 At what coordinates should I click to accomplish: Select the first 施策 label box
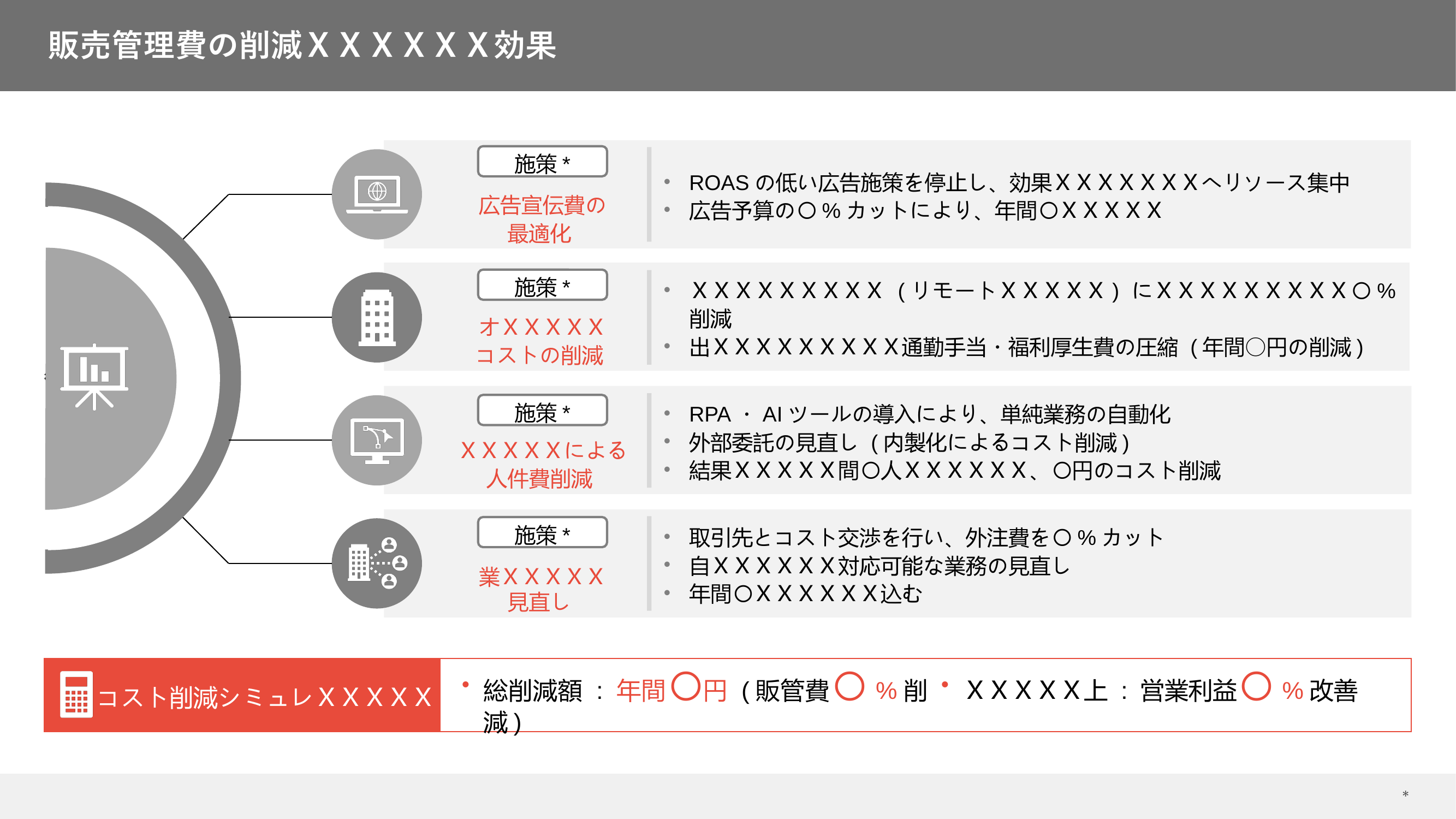pyautogui.click(x=542, y=162)
